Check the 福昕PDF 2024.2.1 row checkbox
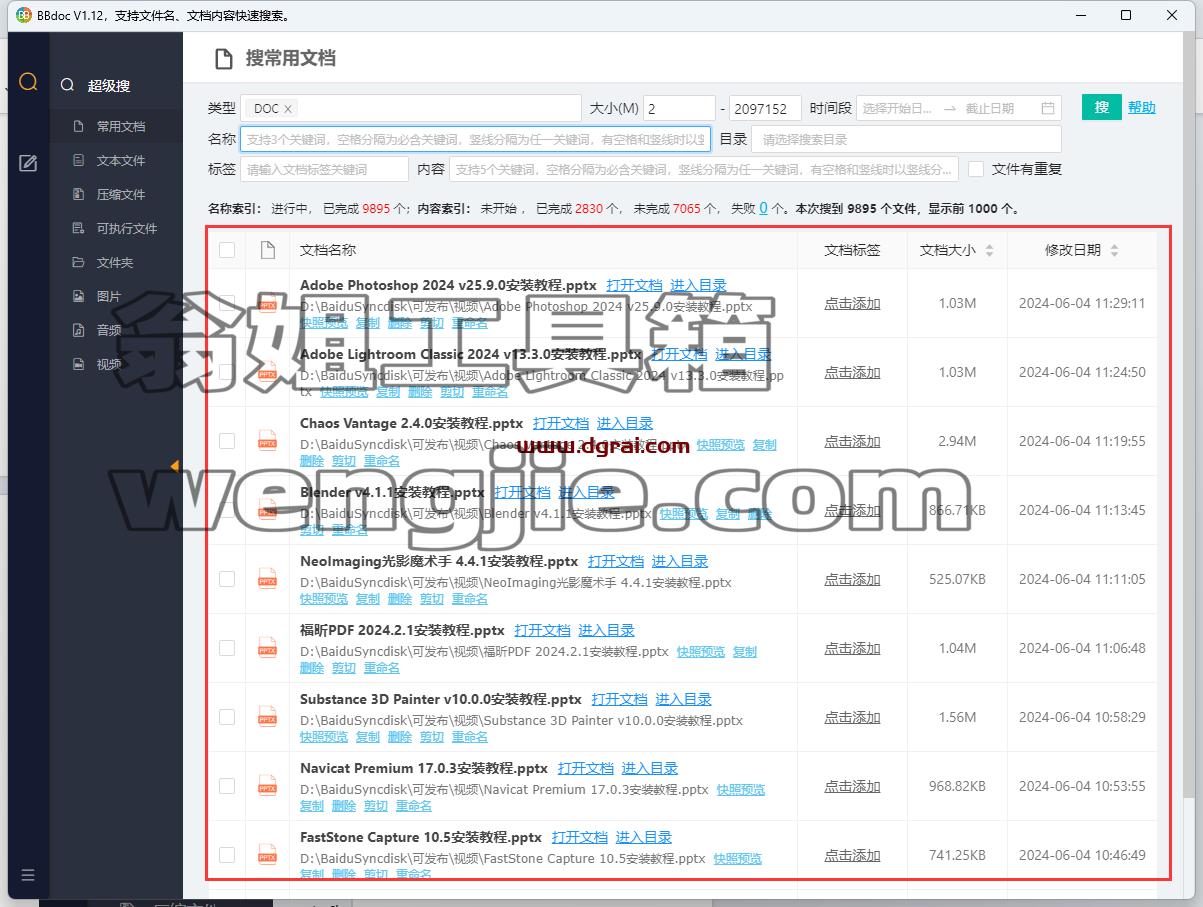The width and height of the screenshot is (1203, 907). coord(227,648)
